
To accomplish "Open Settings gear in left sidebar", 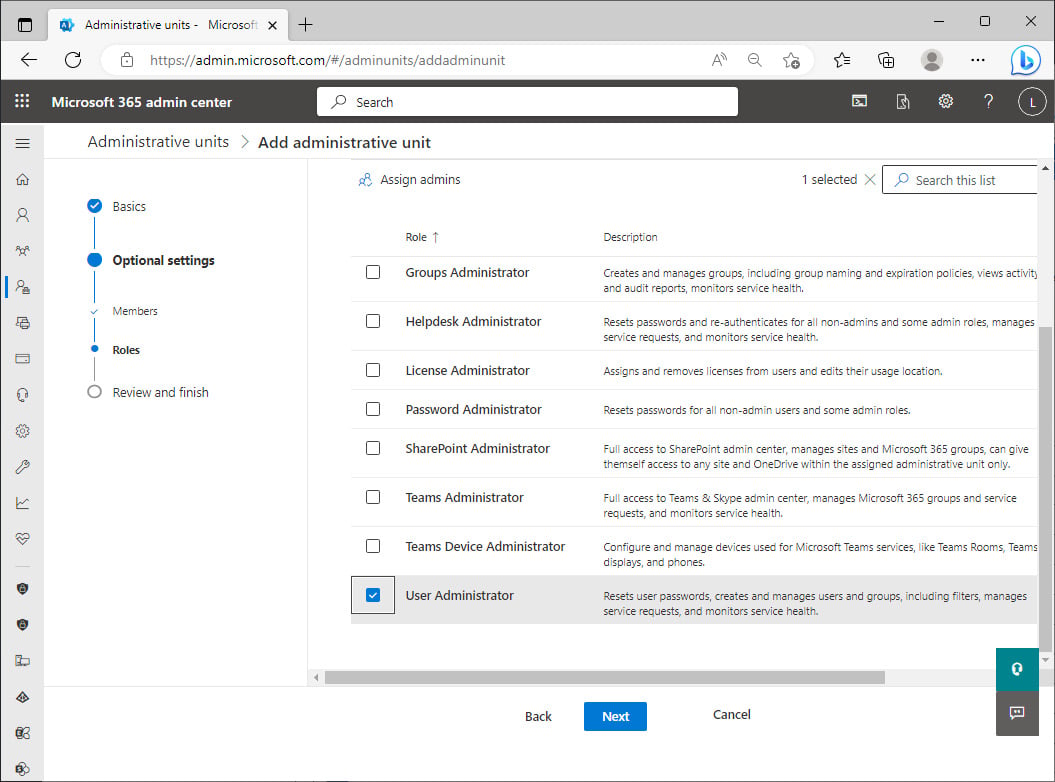I will (x=22, y=431).
